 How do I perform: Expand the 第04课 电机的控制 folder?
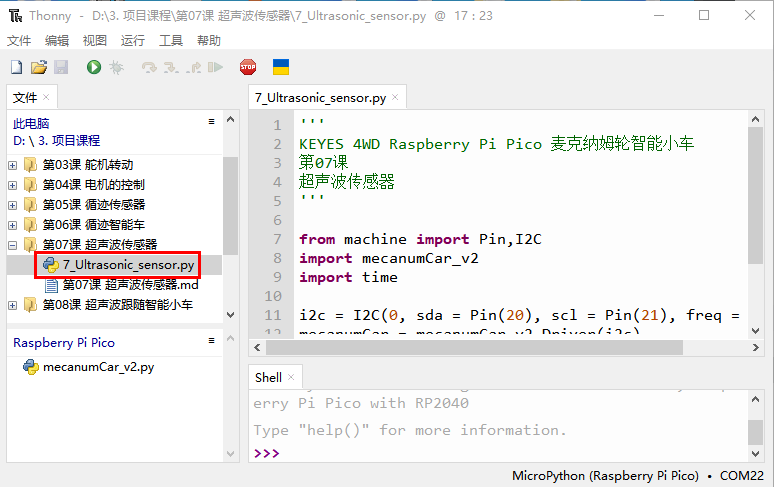point(13,186)
